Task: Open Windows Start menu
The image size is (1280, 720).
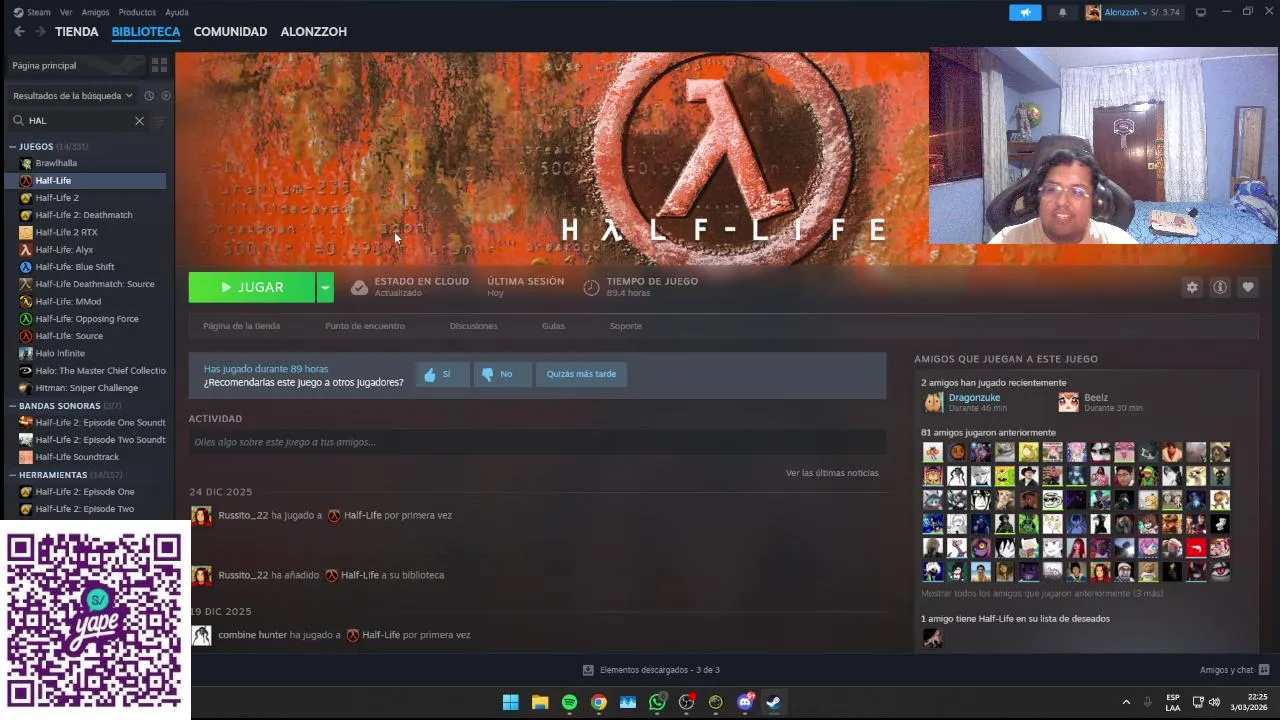Action: tap(511, 702)
